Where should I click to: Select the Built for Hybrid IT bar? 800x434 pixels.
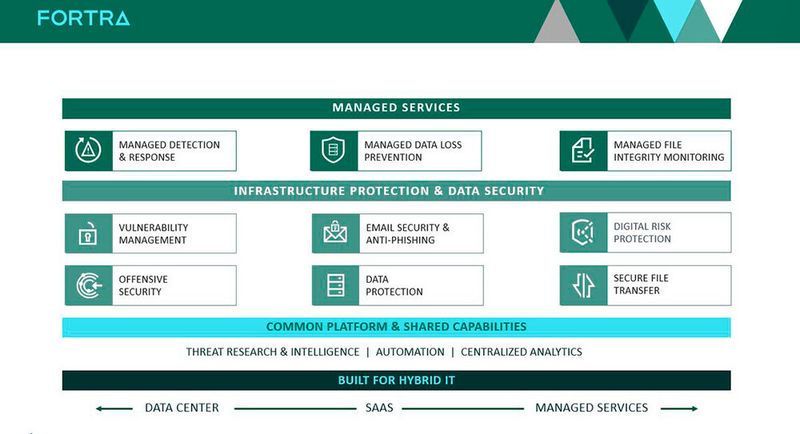396,380
